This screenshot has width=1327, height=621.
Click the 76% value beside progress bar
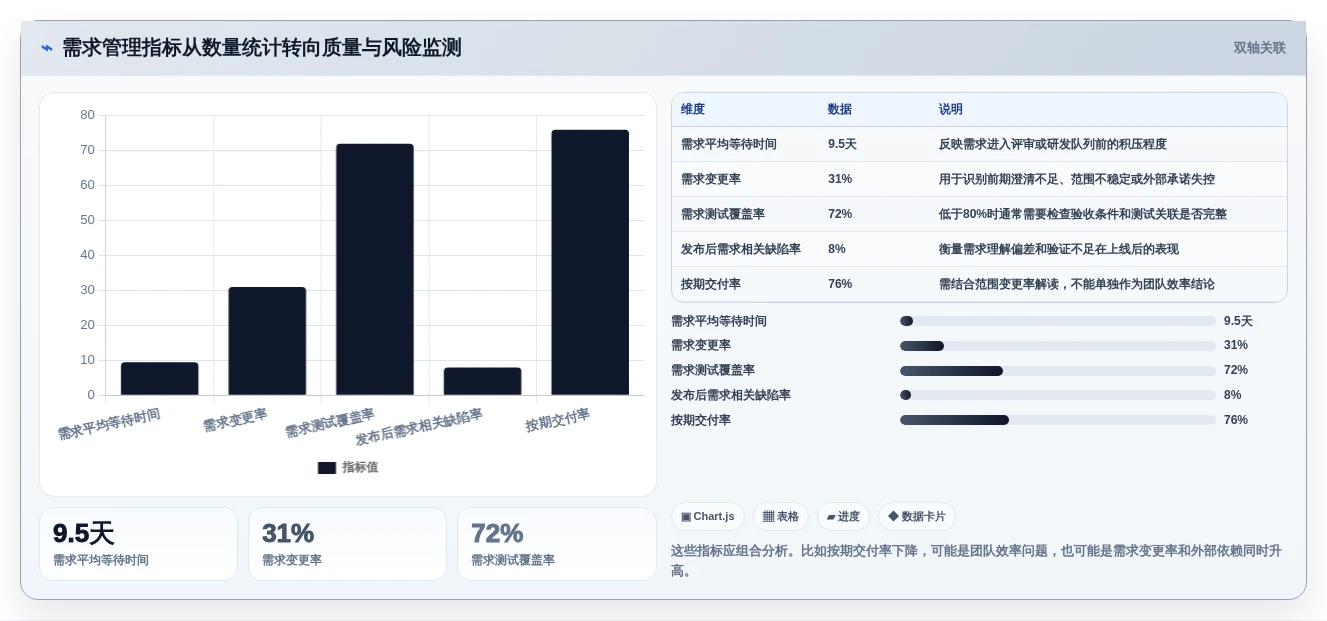[1236, 420]
